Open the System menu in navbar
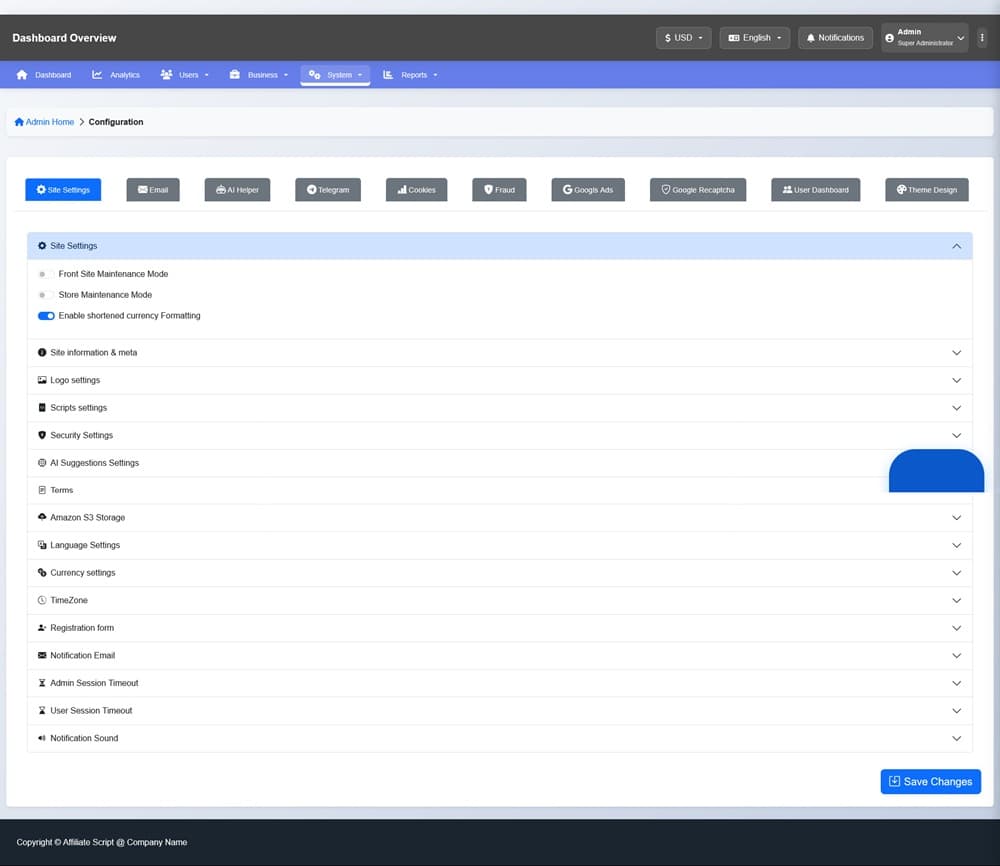Viewport: 1000px width, 866px height. 335,75
